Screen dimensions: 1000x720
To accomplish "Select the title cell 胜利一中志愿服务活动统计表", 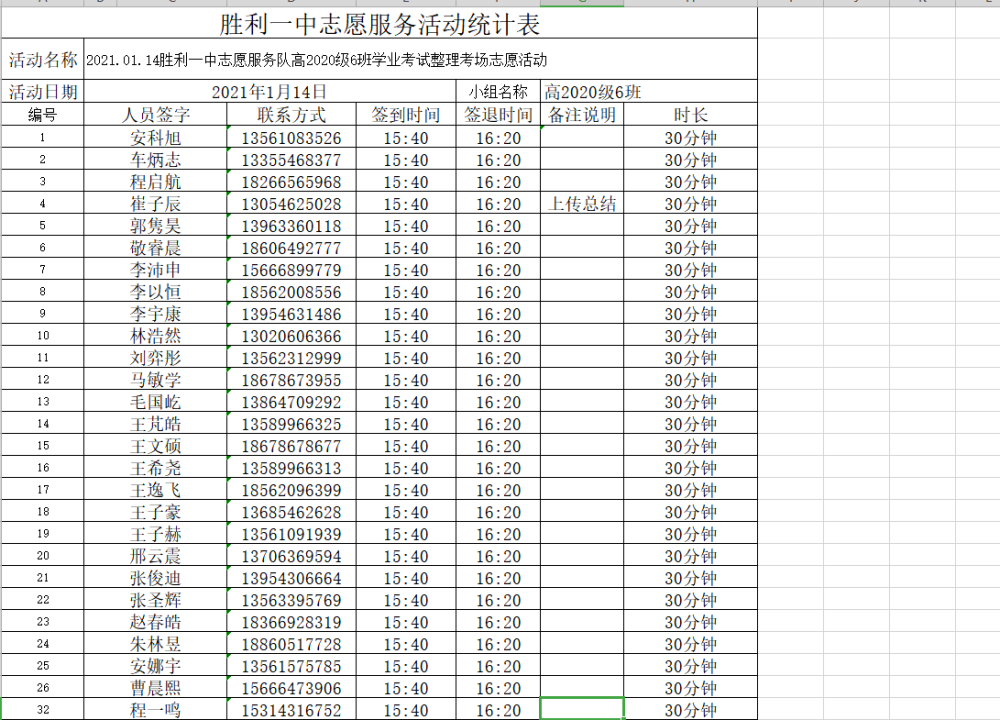I will 379,24.
